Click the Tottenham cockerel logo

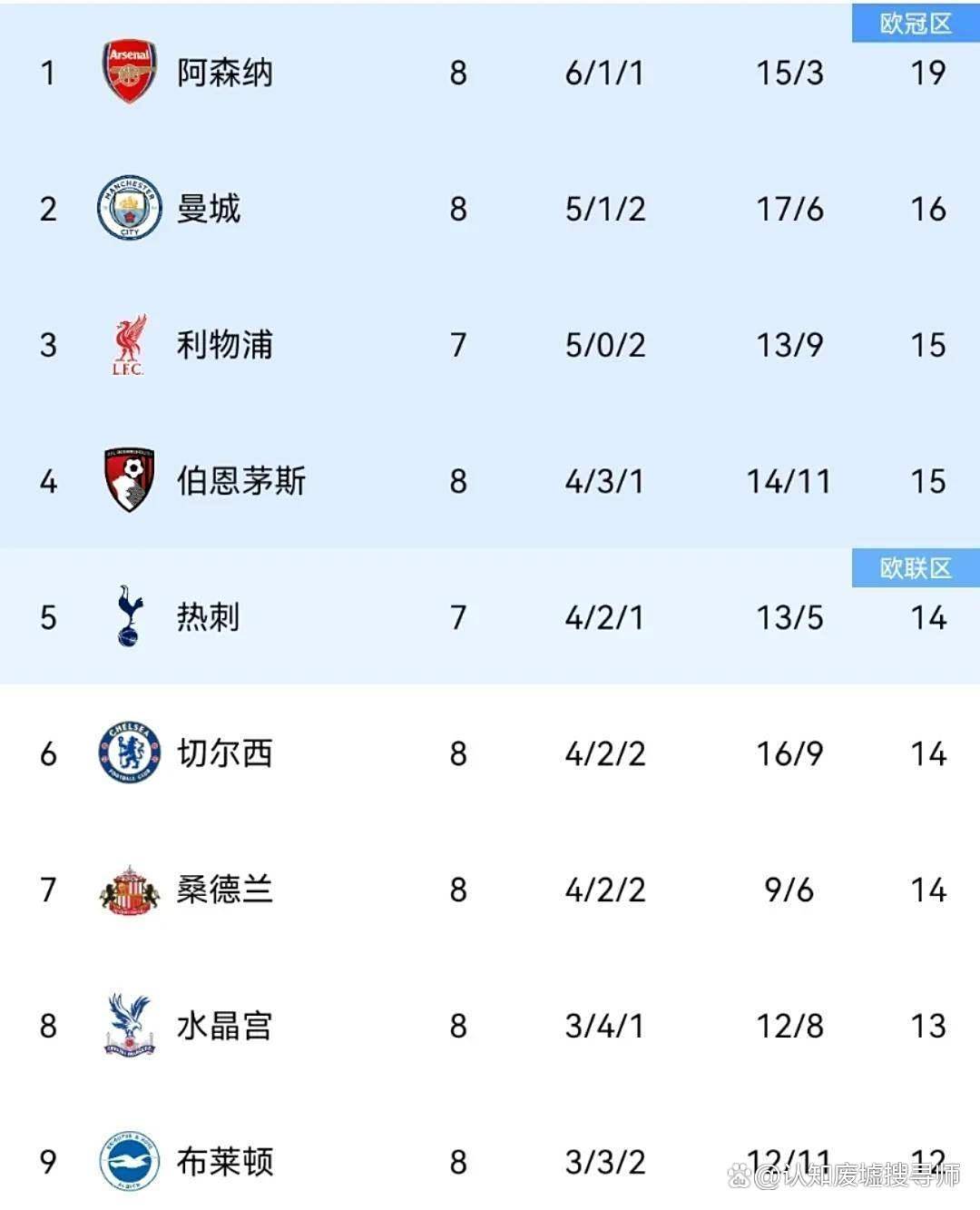pyautogui.click(x=127, y=617)
